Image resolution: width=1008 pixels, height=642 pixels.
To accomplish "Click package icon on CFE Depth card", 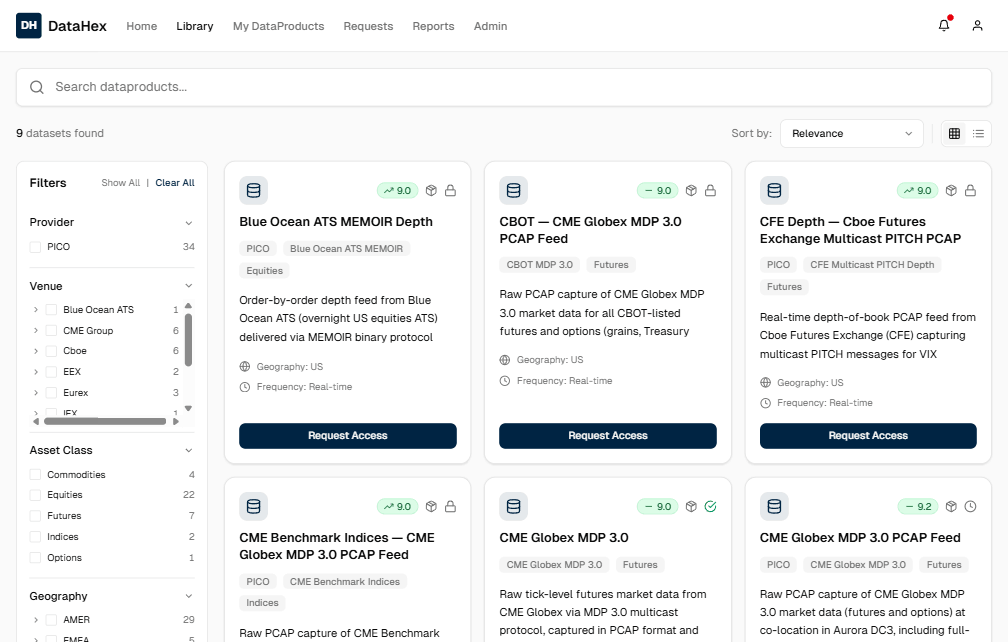I will tap(951, 190).
